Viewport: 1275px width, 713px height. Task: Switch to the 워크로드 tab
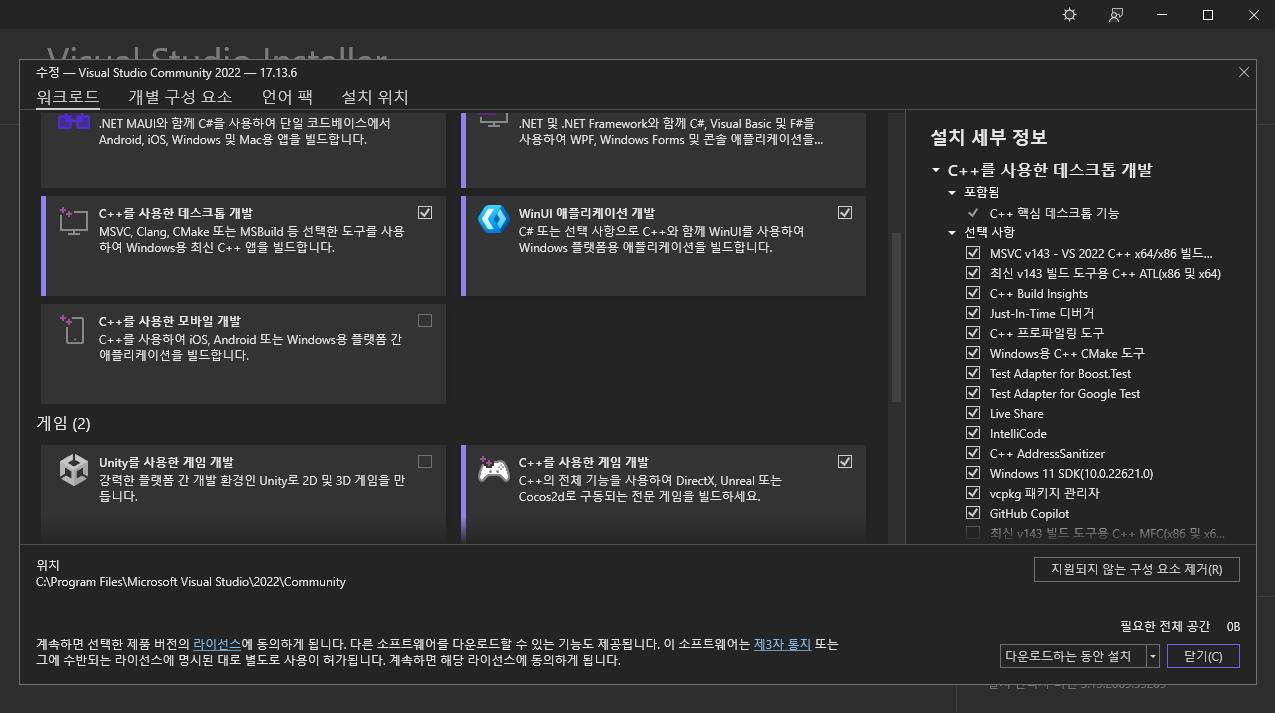pyautogui.click(x=68, y=97)
